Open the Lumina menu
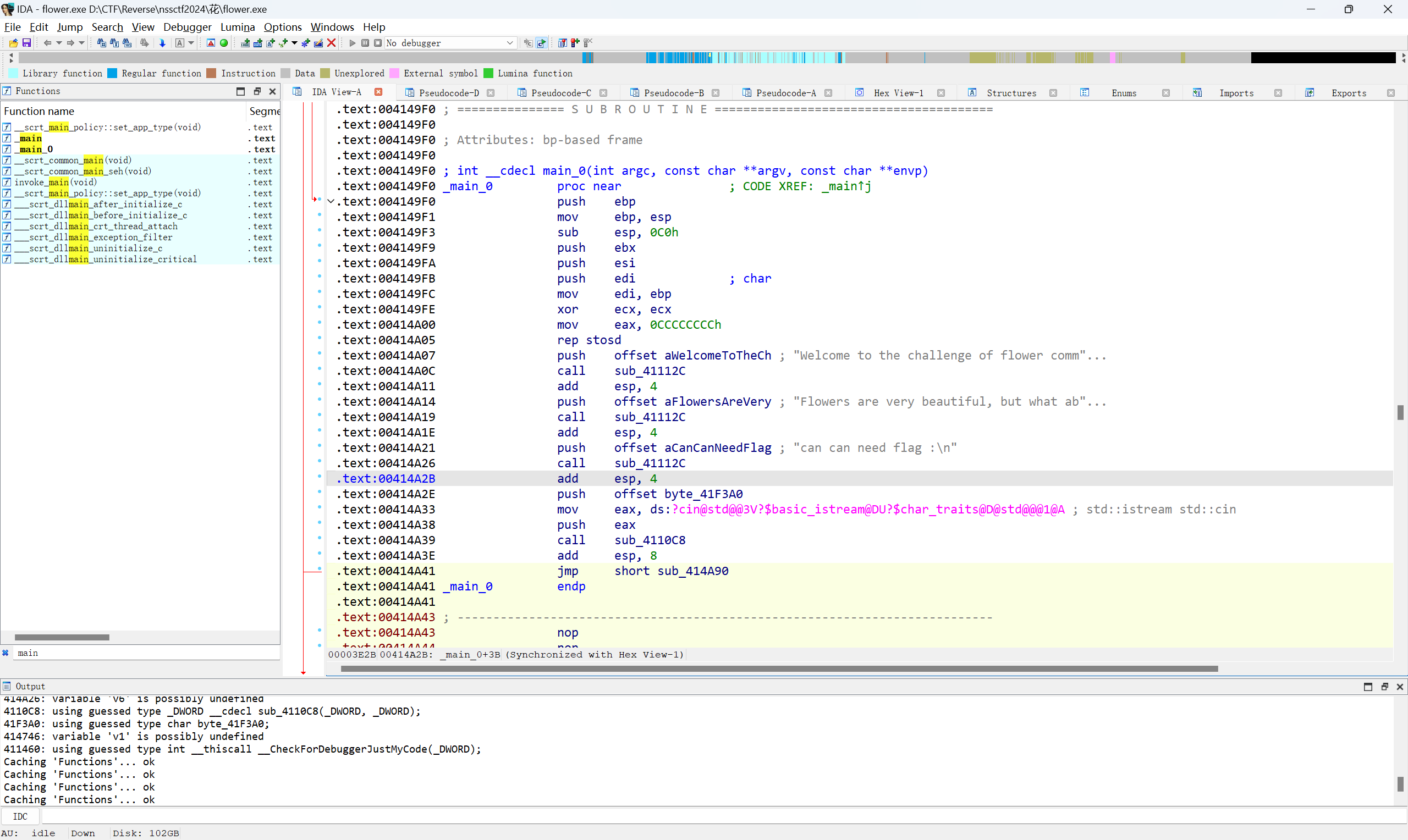1408x840 pixels. [x=238, y=26]
